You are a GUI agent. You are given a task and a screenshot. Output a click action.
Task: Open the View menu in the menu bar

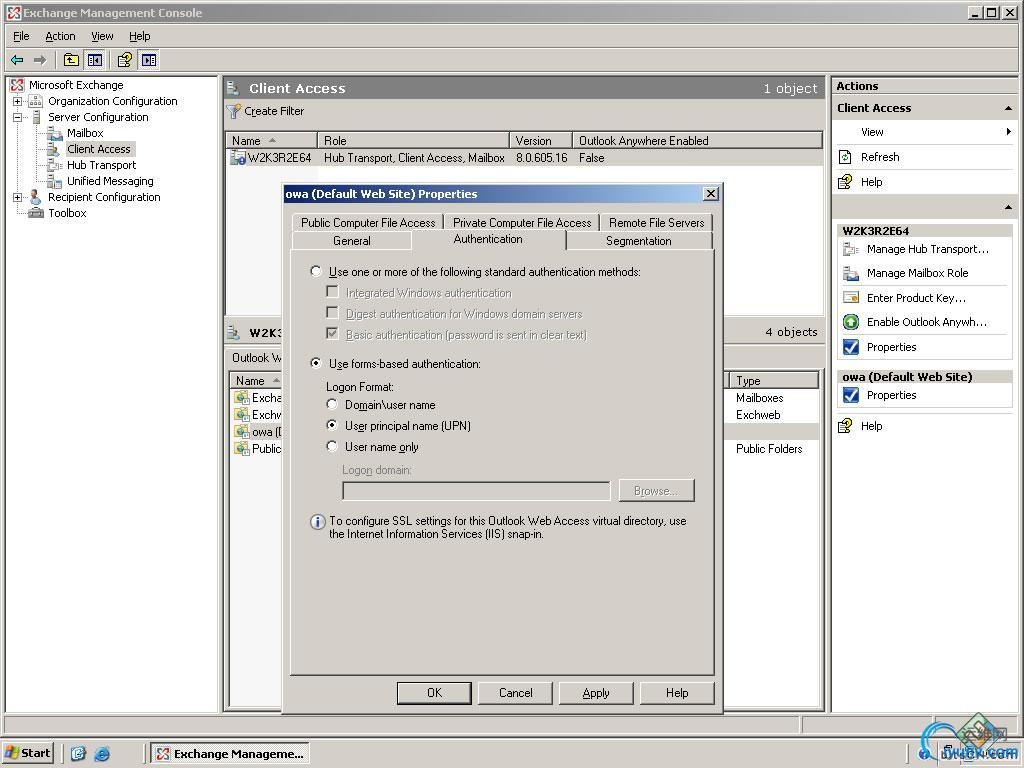[102, 36]
